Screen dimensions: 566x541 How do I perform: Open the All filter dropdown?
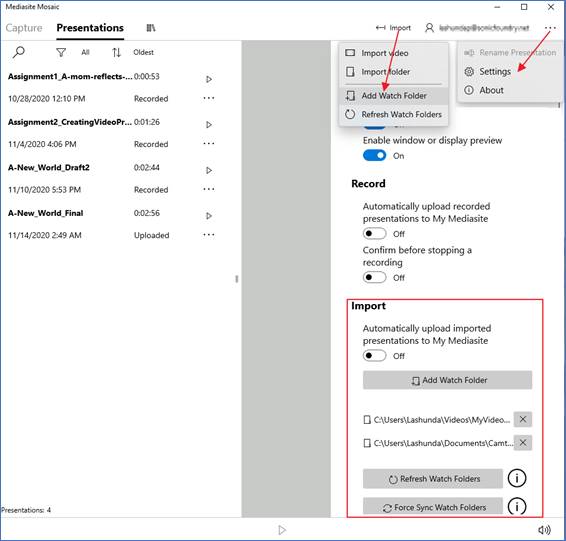click(85, 53)
